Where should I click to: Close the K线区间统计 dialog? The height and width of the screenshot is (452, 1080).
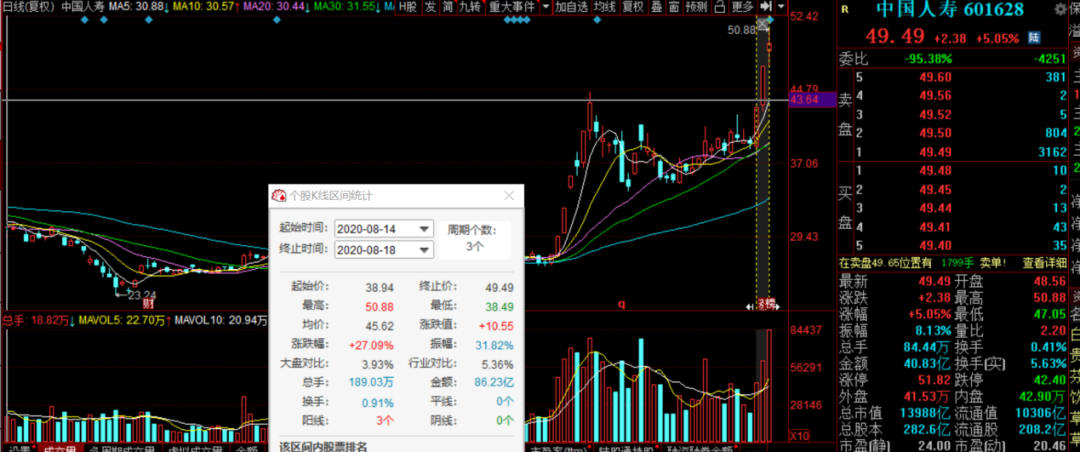(x=509, y=196)
